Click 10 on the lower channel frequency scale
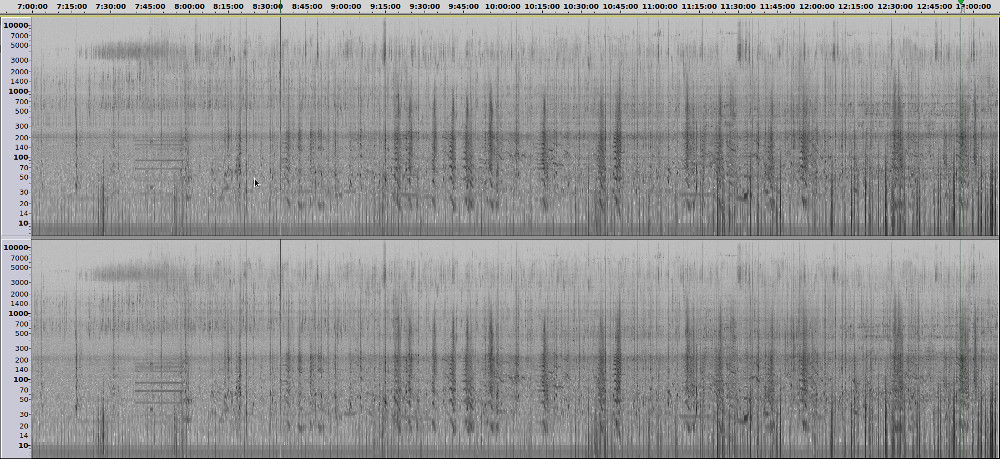The width and height of the screenshot is (1000, 459). tap(23, 445)
